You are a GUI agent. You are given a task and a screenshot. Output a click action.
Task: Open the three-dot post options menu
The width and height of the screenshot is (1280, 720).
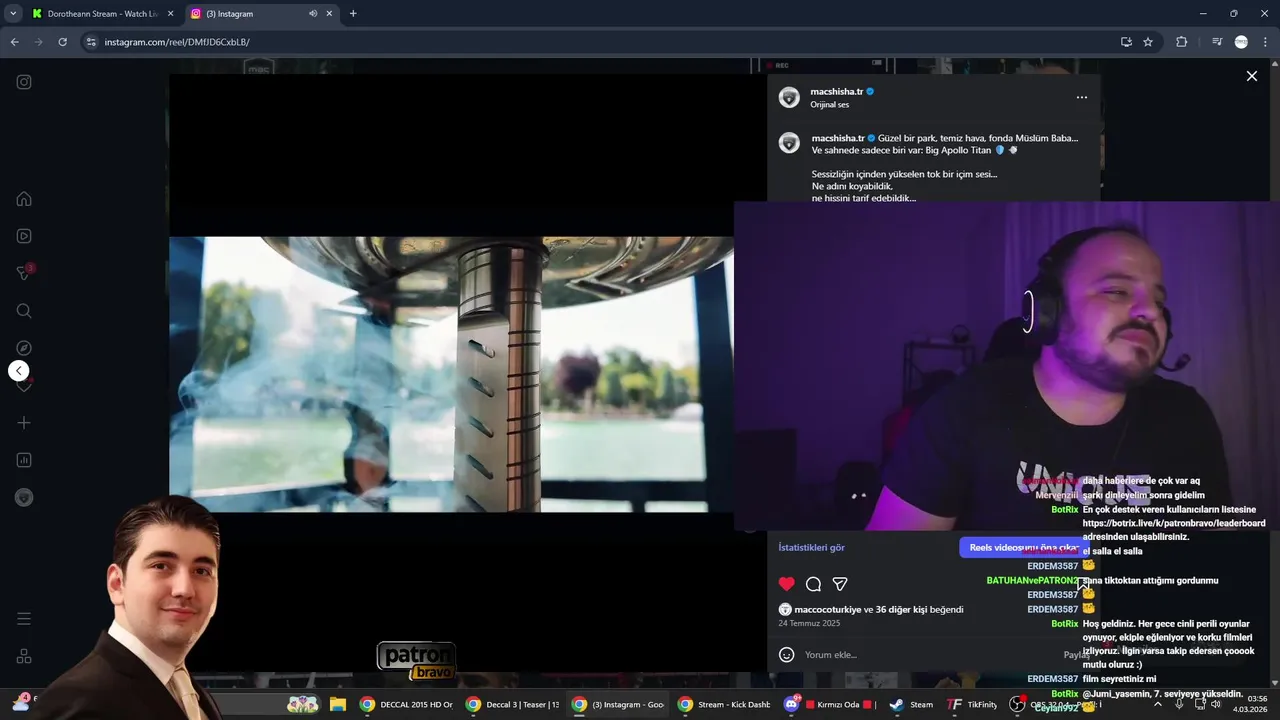tap(1081, 98)
